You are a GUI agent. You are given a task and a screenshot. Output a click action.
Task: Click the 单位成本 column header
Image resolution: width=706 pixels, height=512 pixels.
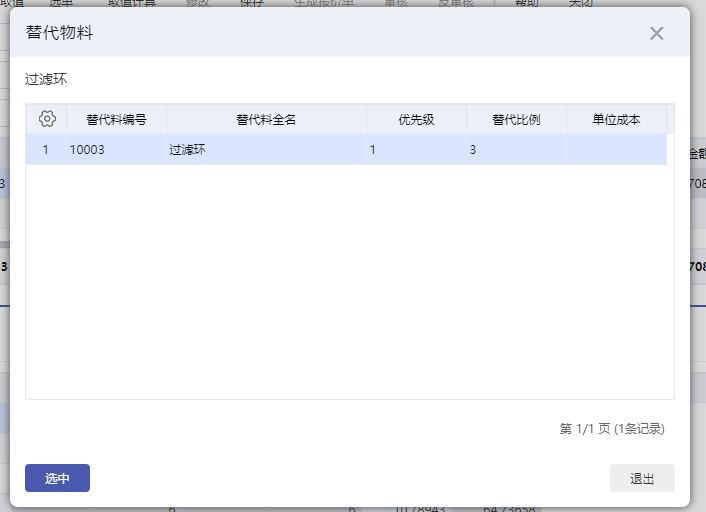(x=616, y=119)
